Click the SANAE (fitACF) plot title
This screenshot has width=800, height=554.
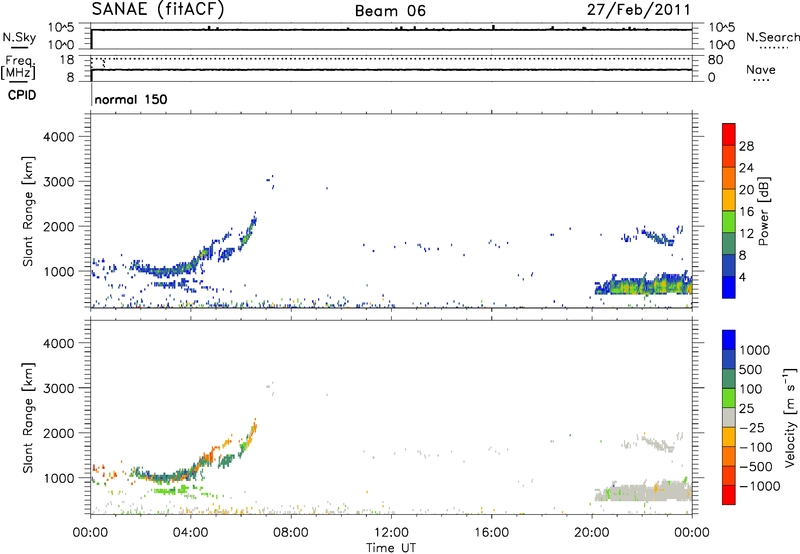pos(158,9)
